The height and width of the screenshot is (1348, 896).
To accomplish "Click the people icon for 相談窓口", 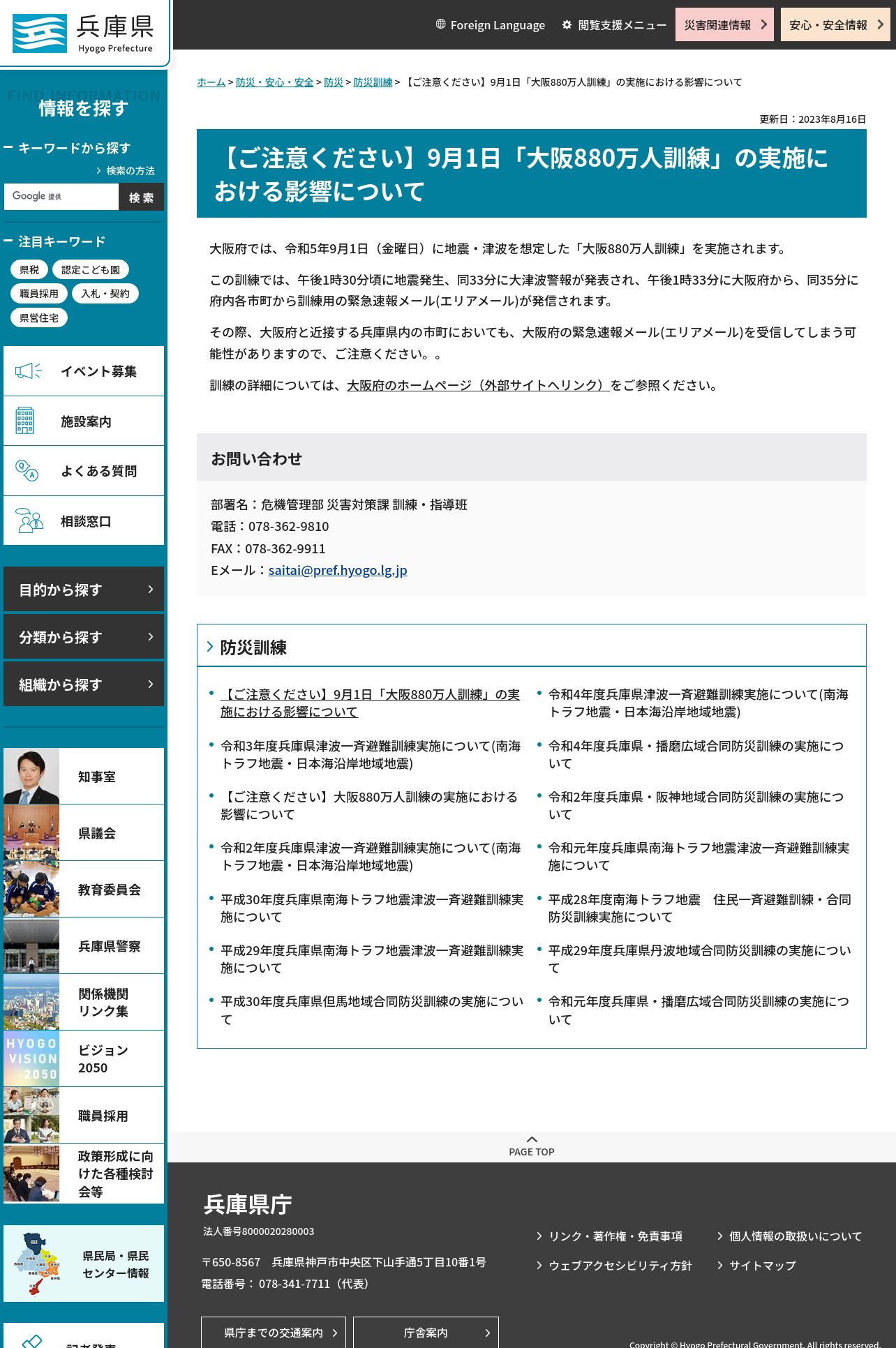I will [x=29, y=521].
